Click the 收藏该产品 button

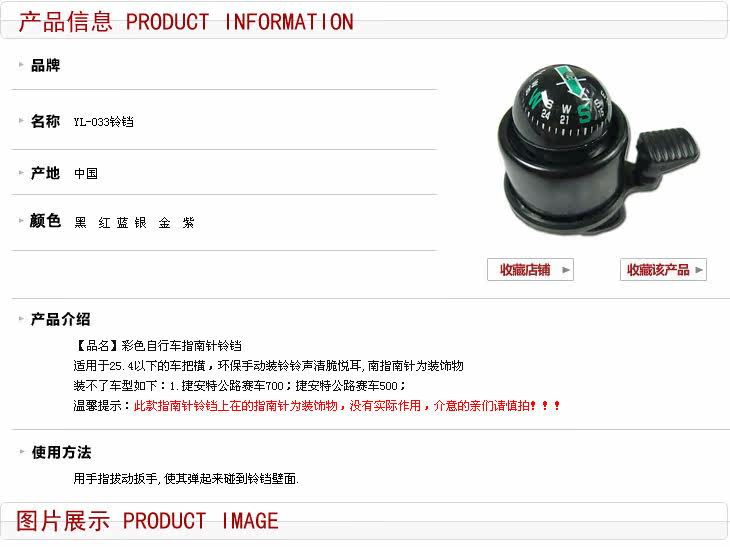(x=663, y=270)
